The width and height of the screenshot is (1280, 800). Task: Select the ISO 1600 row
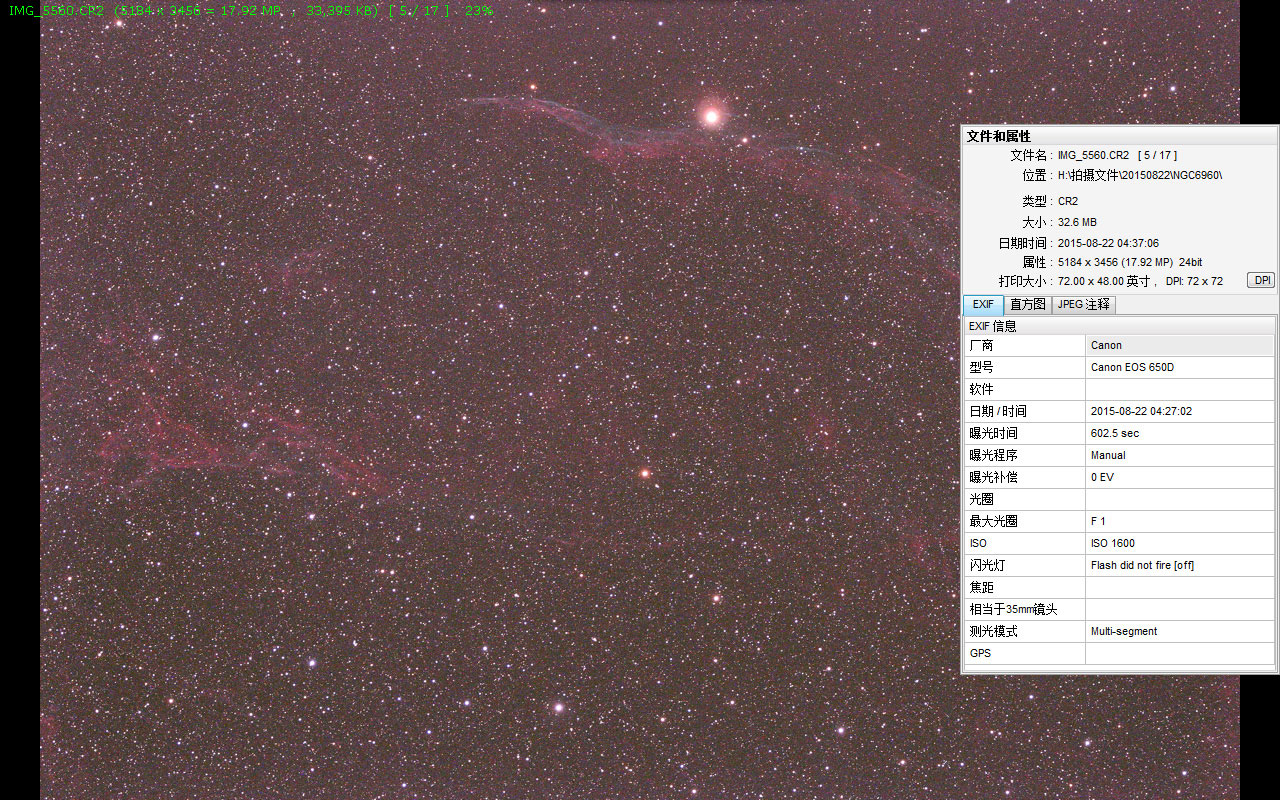pyautogui.click(x=1118, y=543)
